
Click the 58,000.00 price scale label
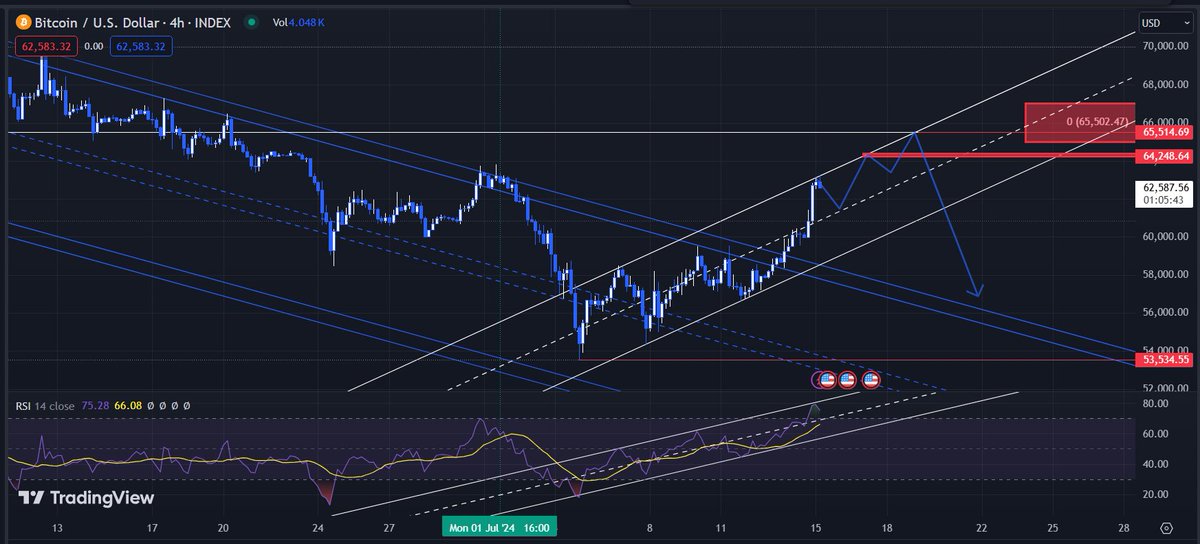(x=1164, y=274)
